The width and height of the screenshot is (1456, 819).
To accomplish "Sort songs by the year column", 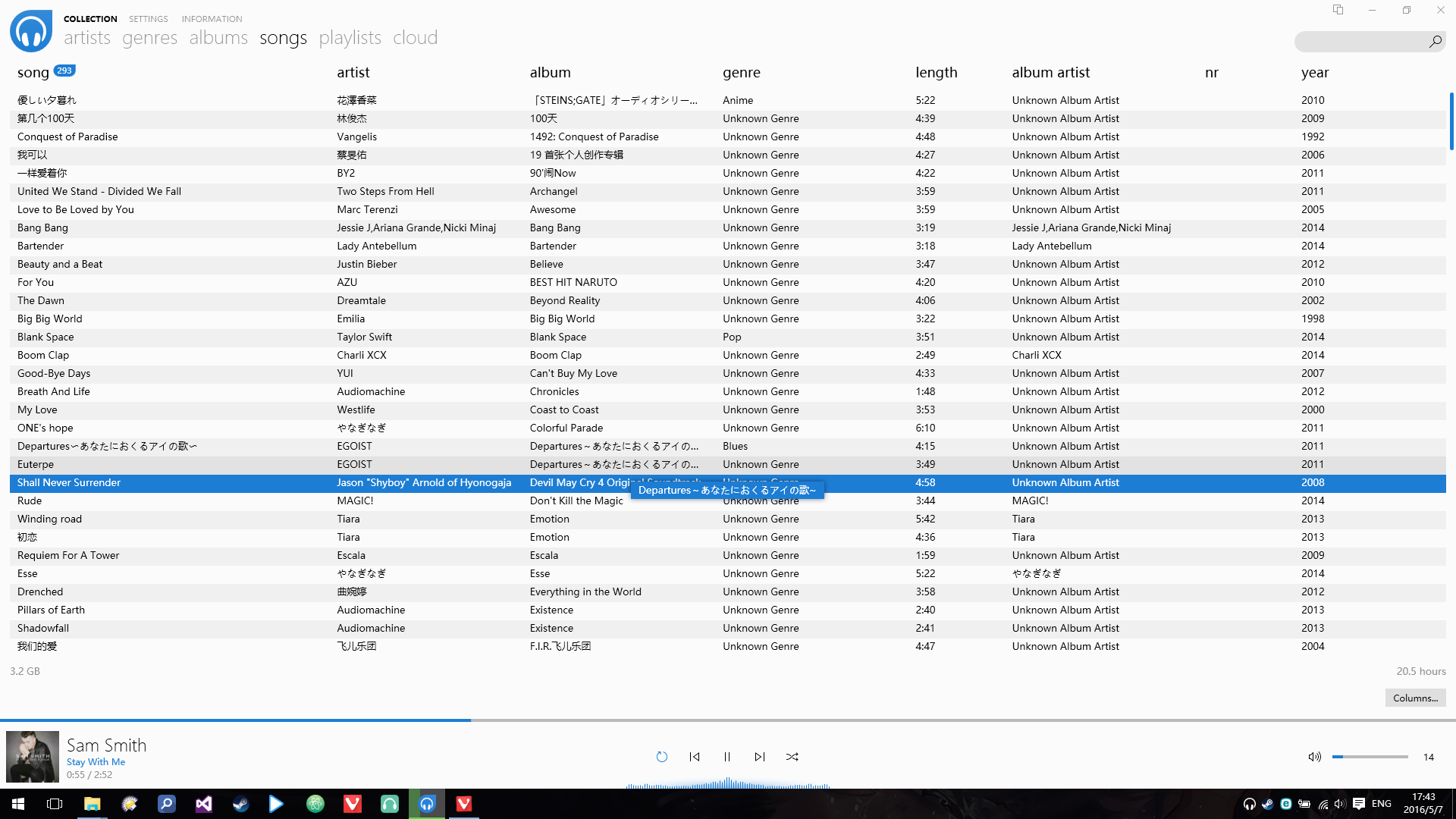I will pos(1315,73).
